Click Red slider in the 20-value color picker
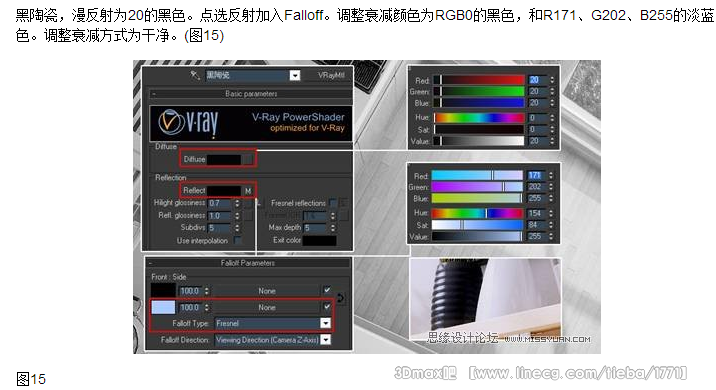 pyautogui.click(x=479, y=80)
